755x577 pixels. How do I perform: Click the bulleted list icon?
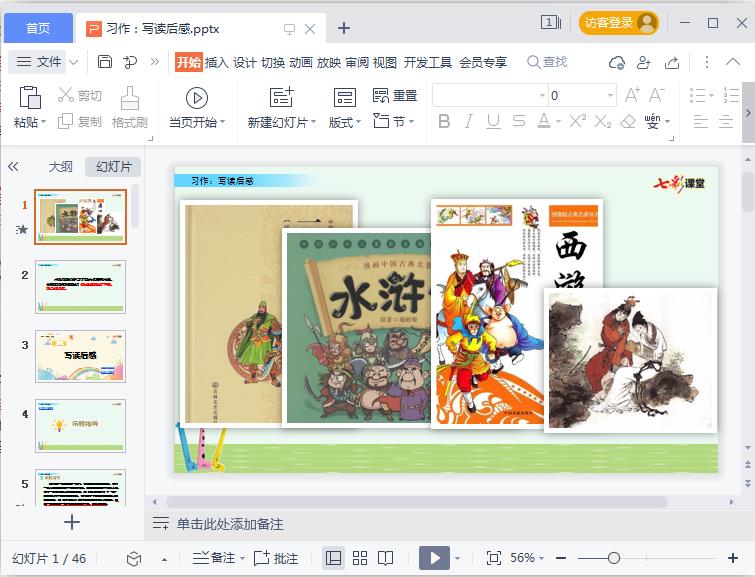click(697, 95)
